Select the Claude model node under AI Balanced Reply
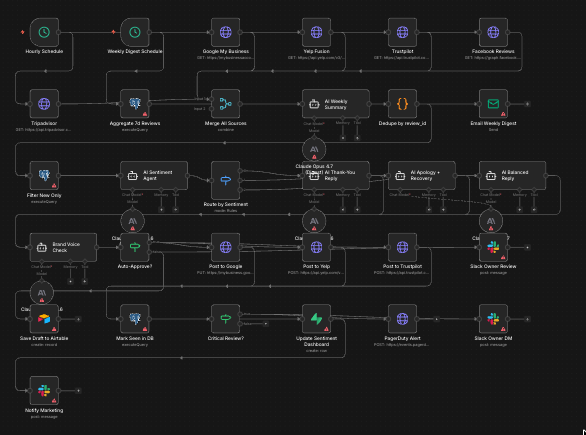586x435 pixels. (x=491, y=221)
